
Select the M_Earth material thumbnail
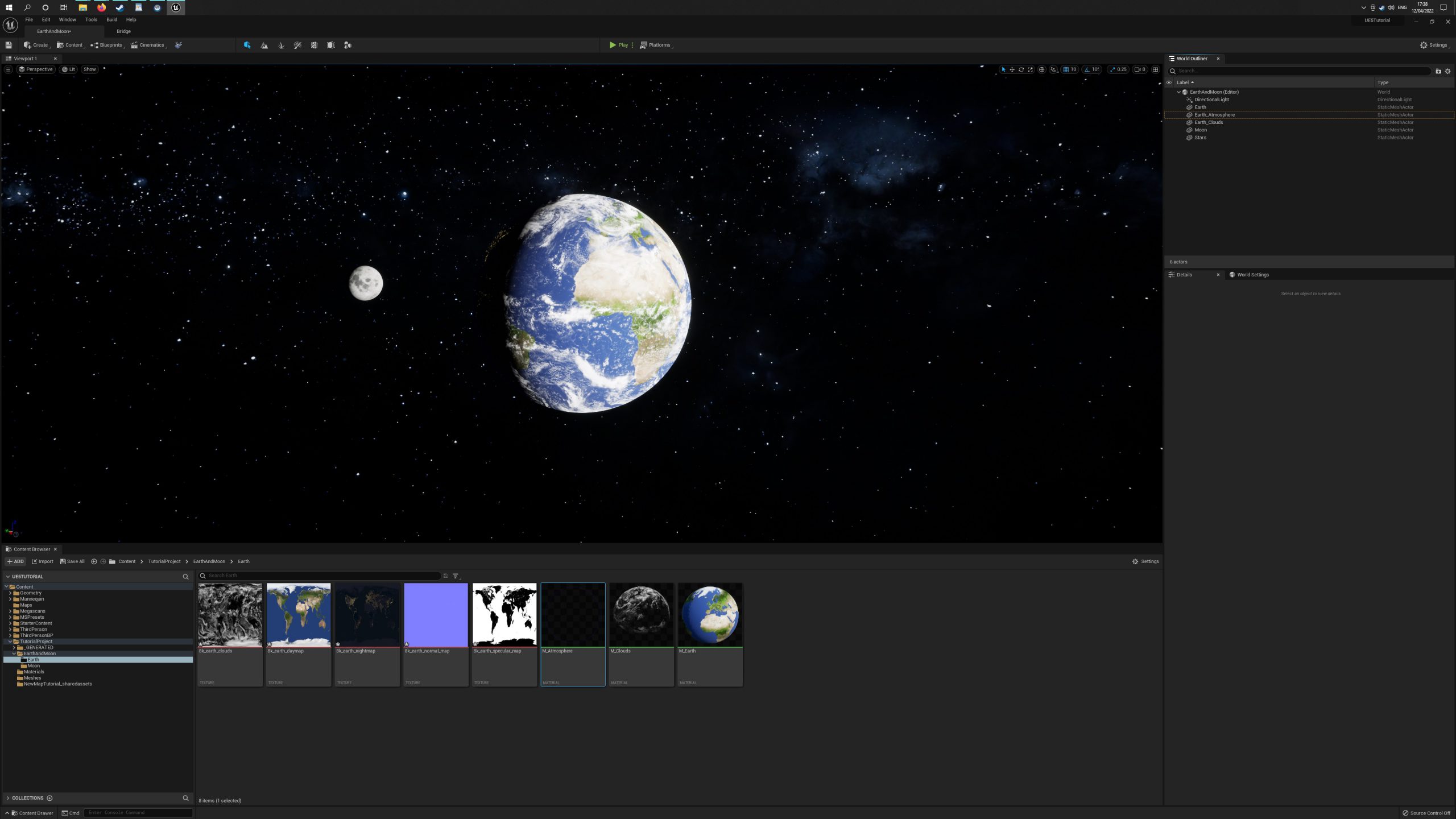click(710, 614)
